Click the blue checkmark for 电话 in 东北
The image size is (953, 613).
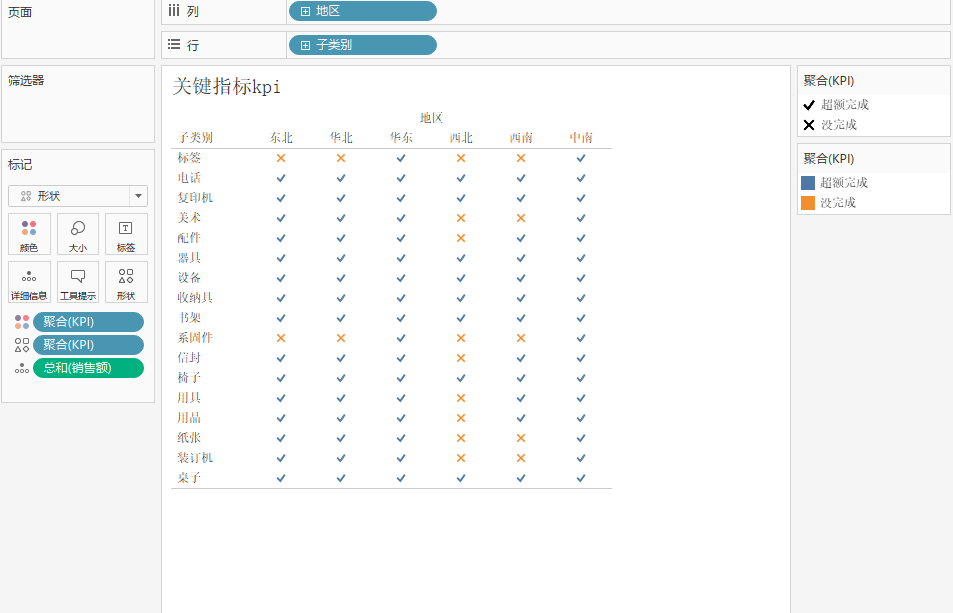coord(281,178)
